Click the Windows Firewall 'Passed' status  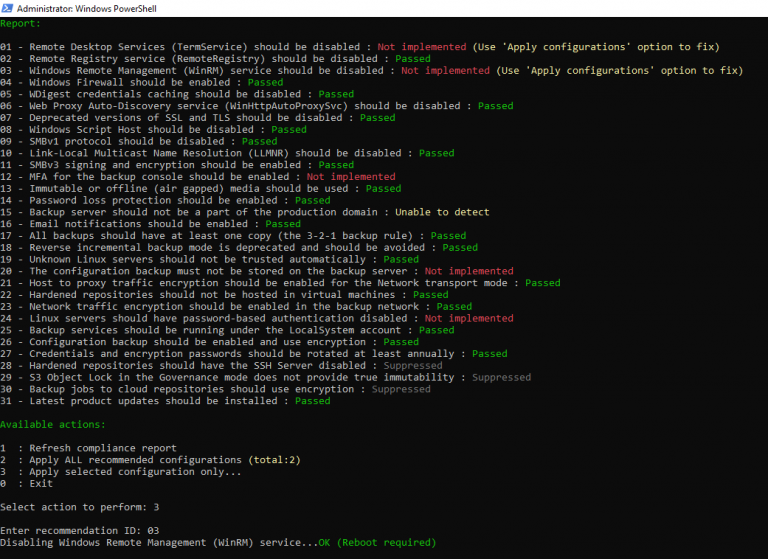[x=265, y=82]
